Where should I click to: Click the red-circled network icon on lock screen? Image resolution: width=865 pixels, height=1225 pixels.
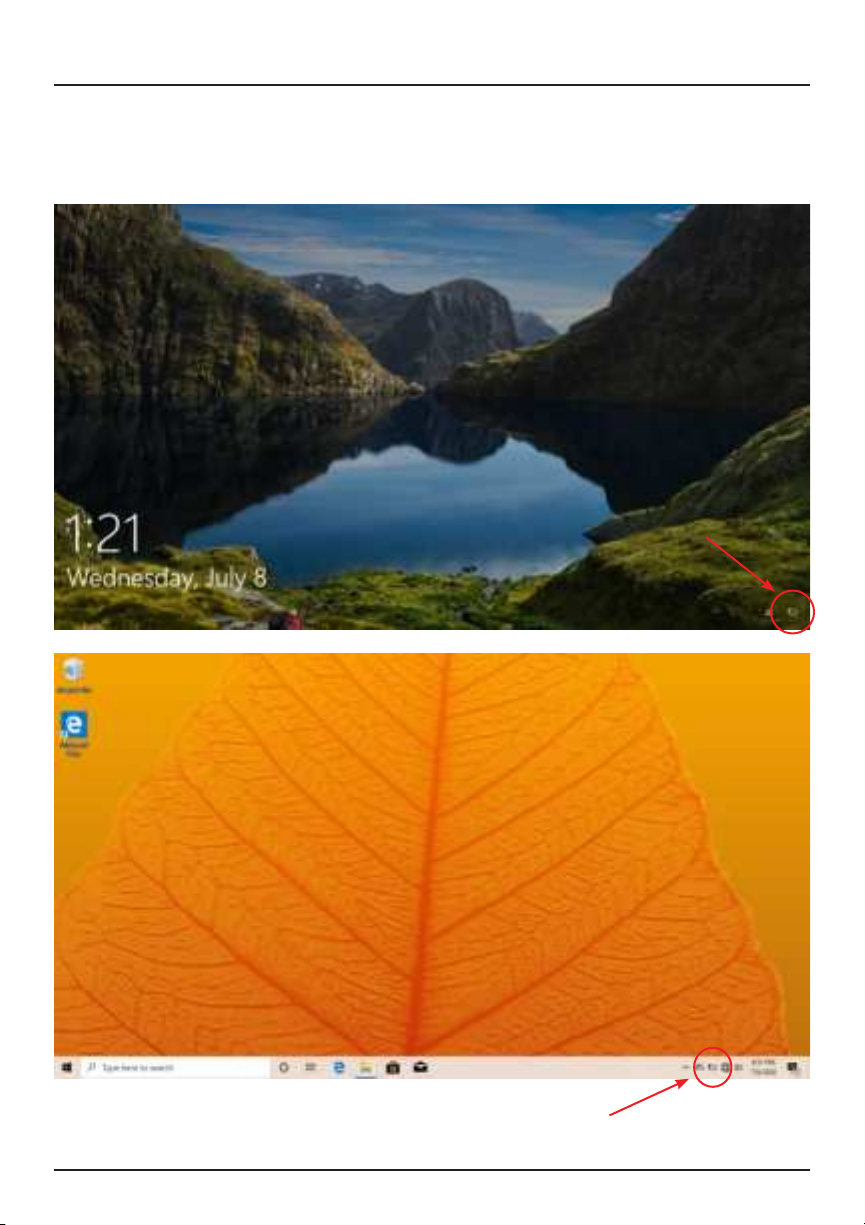(x=794, y=611)
